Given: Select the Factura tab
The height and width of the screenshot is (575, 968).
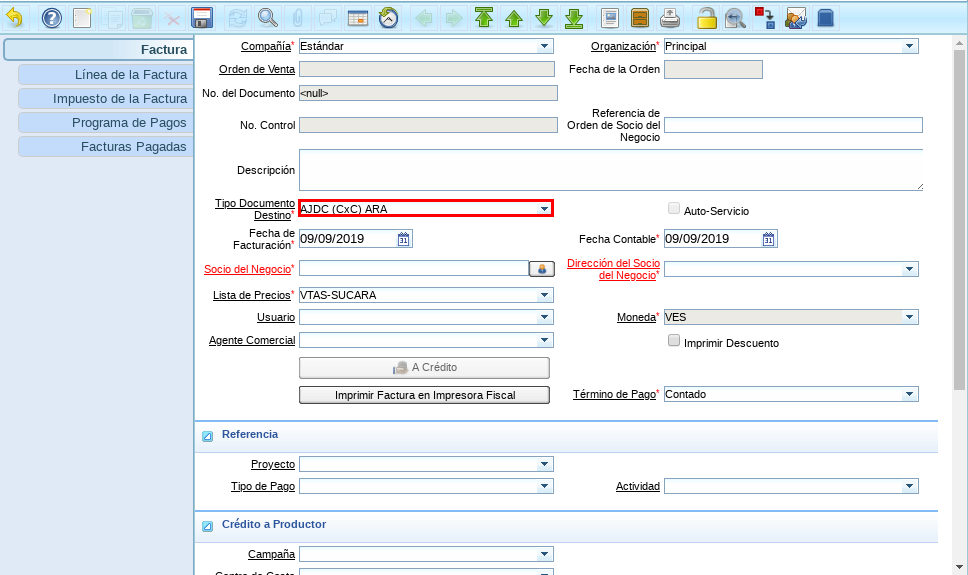Looking at the screenshot, I should pyautogui.click(x=99, y=49).
